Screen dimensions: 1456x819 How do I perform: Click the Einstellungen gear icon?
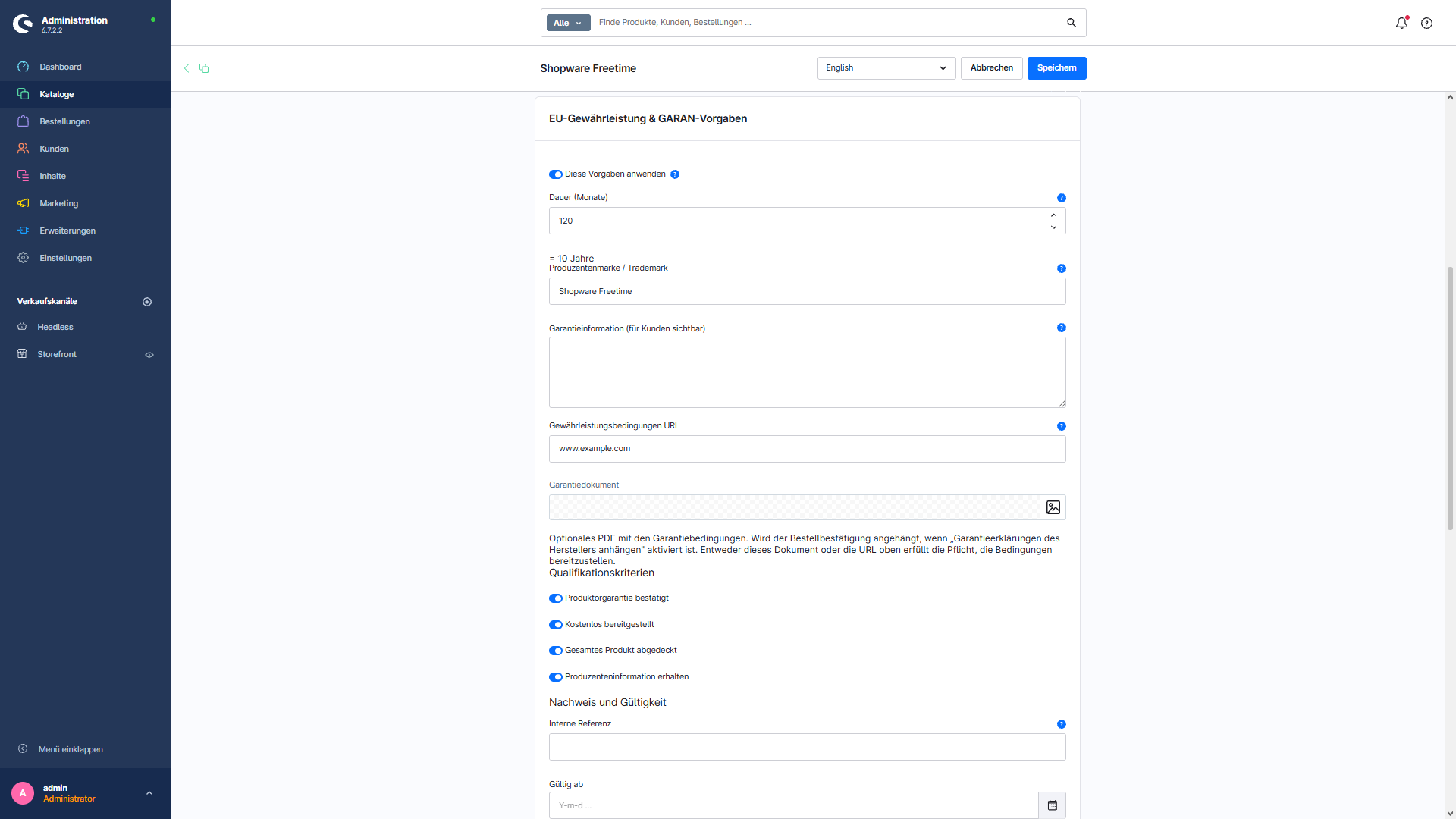pyautogui.click(x=24, y=258)
